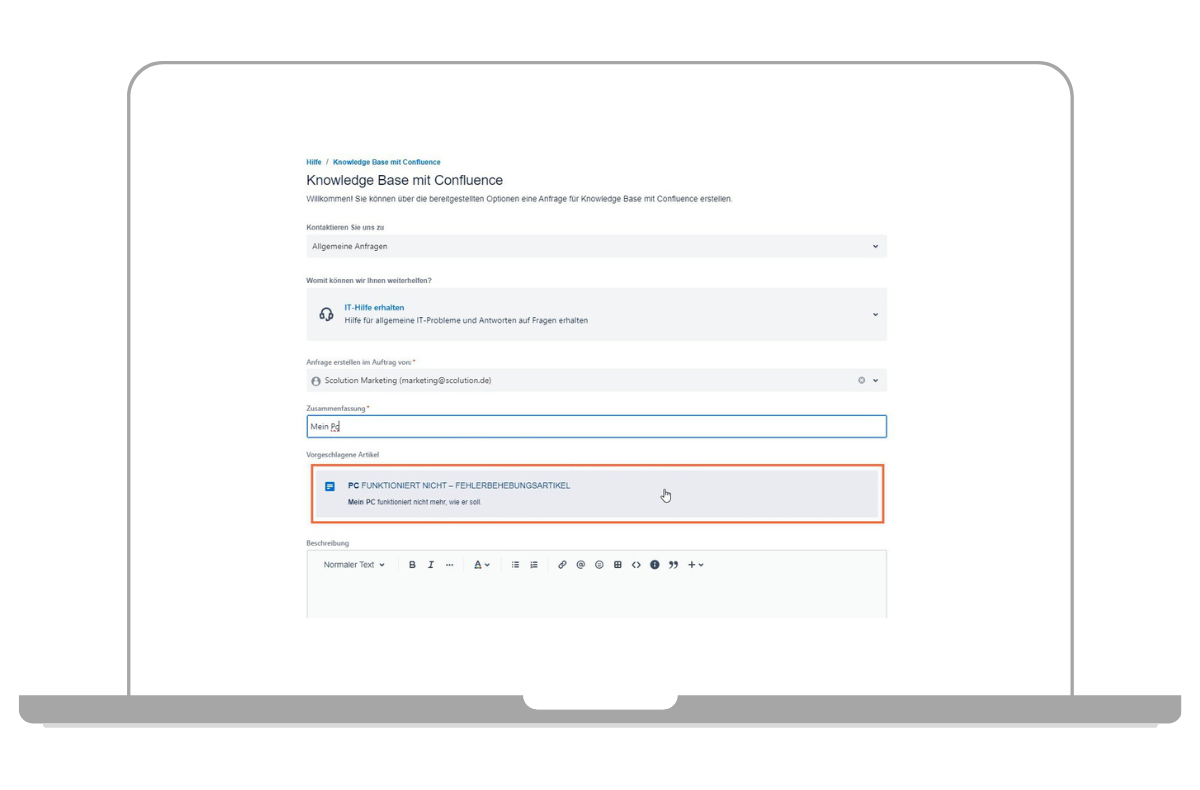Add an info panel in the editor
Screen dimensions: 1200x790
(x=655, y=565)
